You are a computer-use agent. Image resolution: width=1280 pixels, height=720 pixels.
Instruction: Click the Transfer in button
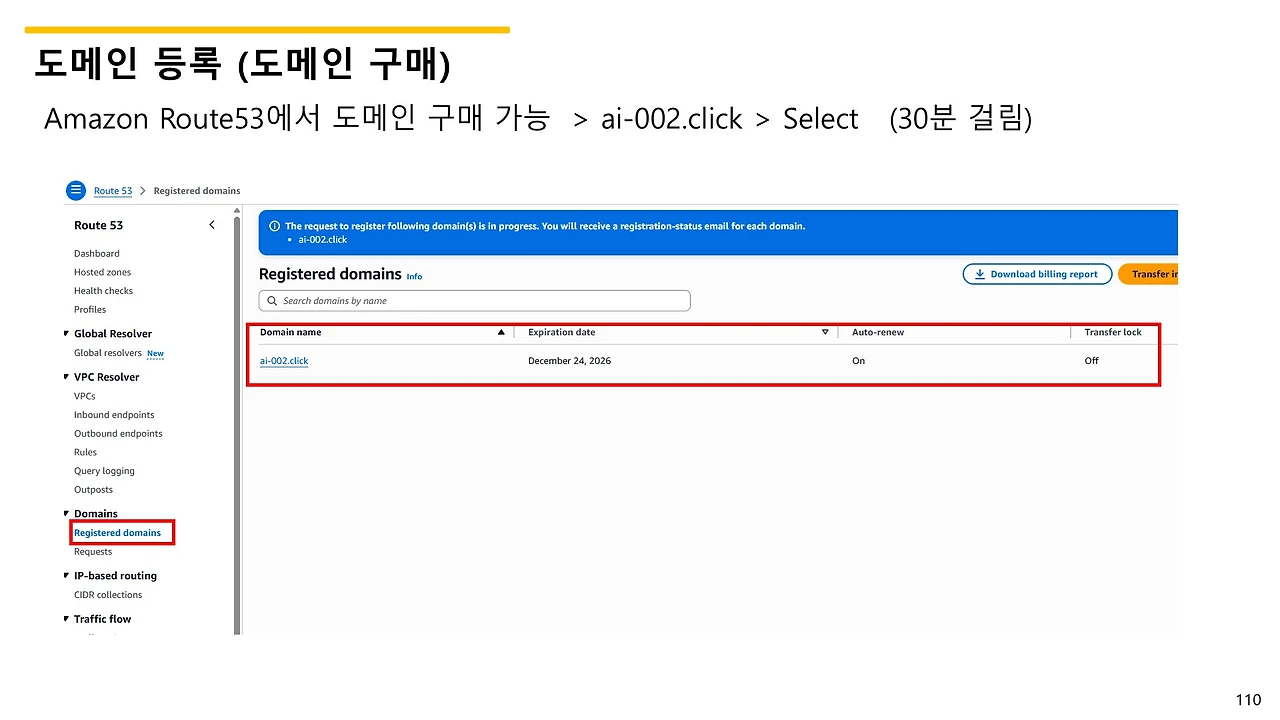point(1157,273)
